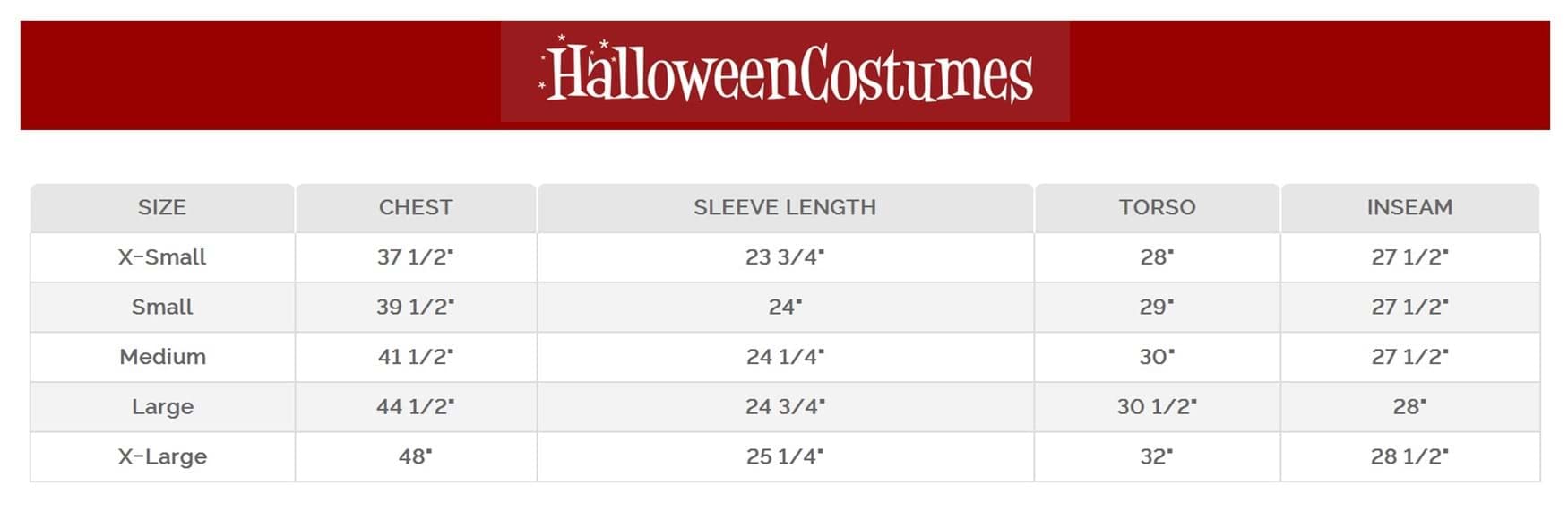
Task: Click the 32" torso measurement
Action: (1157, 456)
